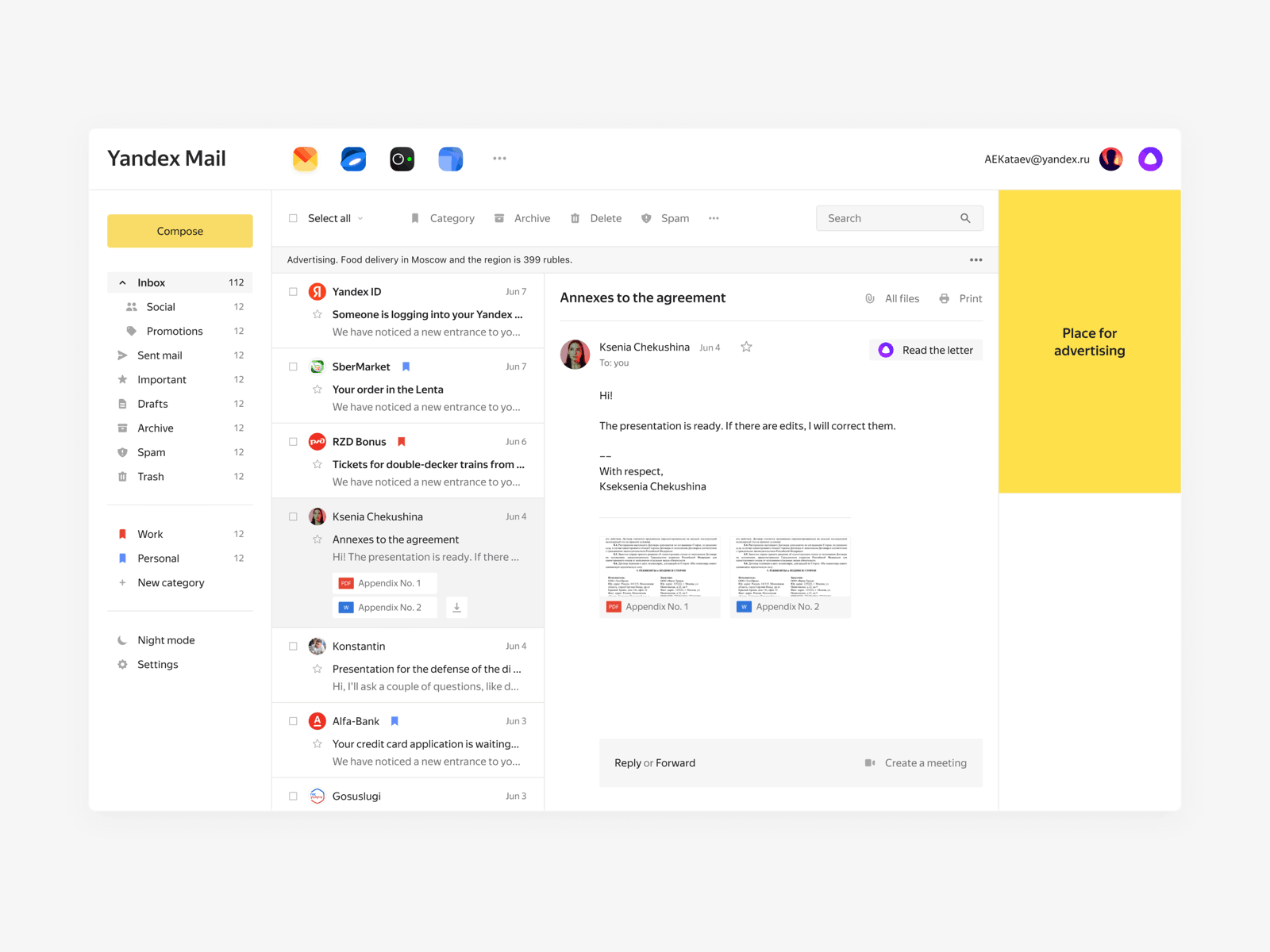Click the Place for advertising banner

pyautogui.click(x=1090, y=341)
